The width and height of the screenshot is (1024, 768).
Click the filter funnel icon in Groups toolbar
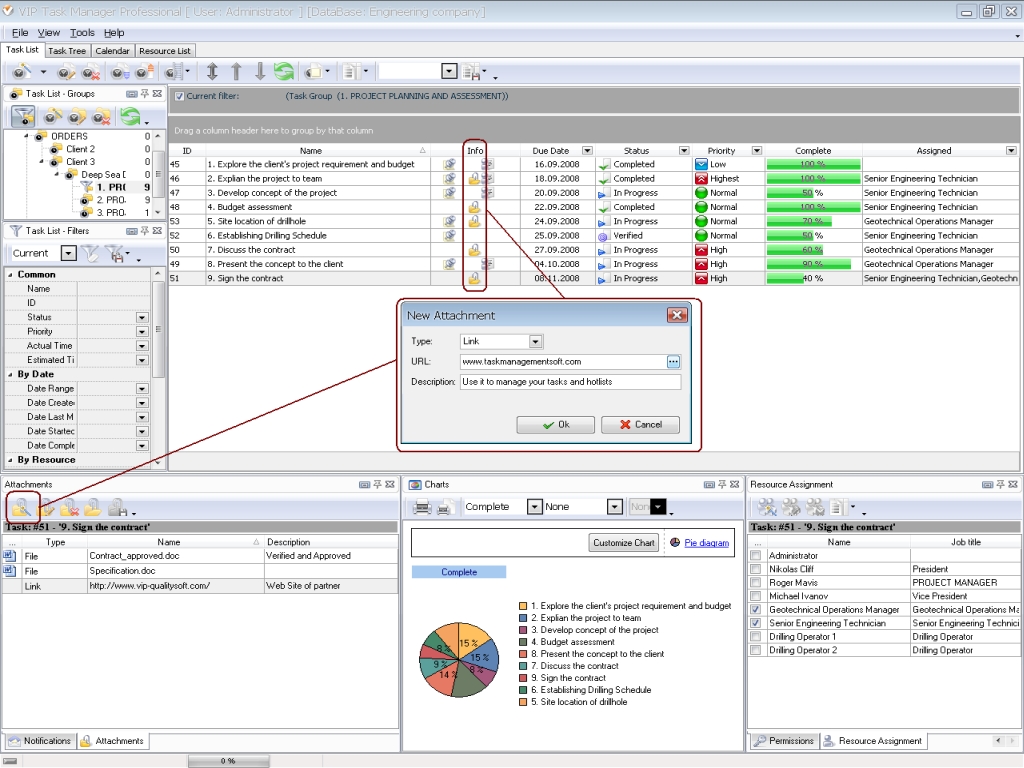[x=23, y=116]
